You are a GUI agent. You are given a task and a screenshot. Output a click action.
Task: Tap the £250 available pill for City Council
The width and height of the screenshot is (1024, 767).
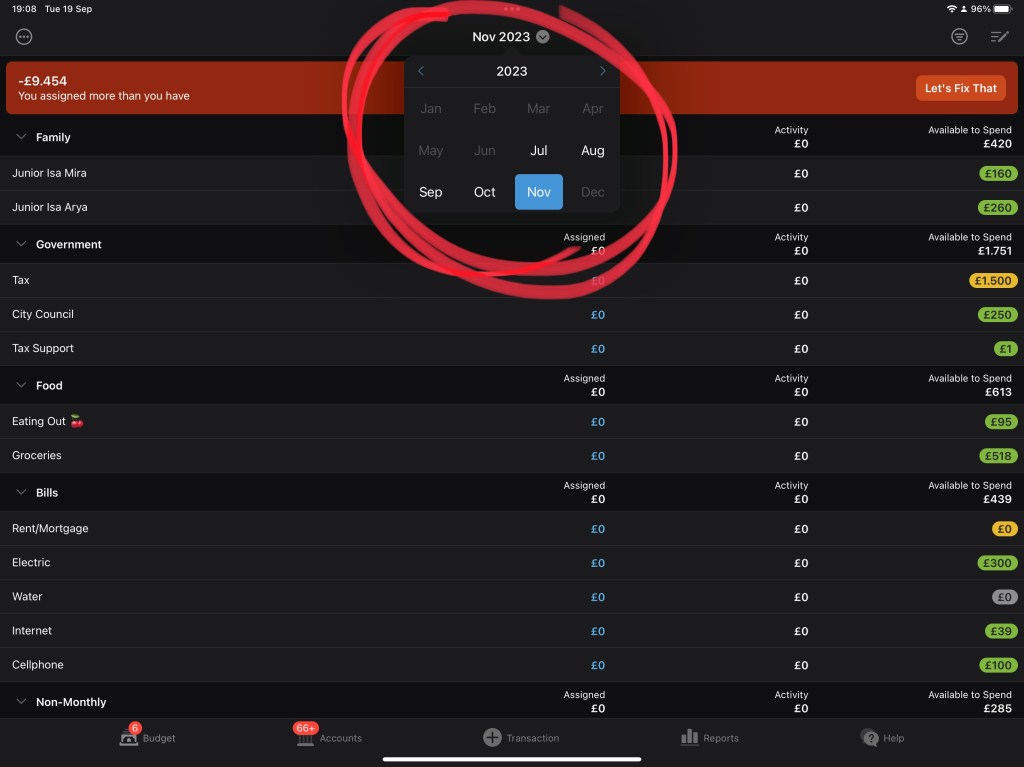click(997, 314)
